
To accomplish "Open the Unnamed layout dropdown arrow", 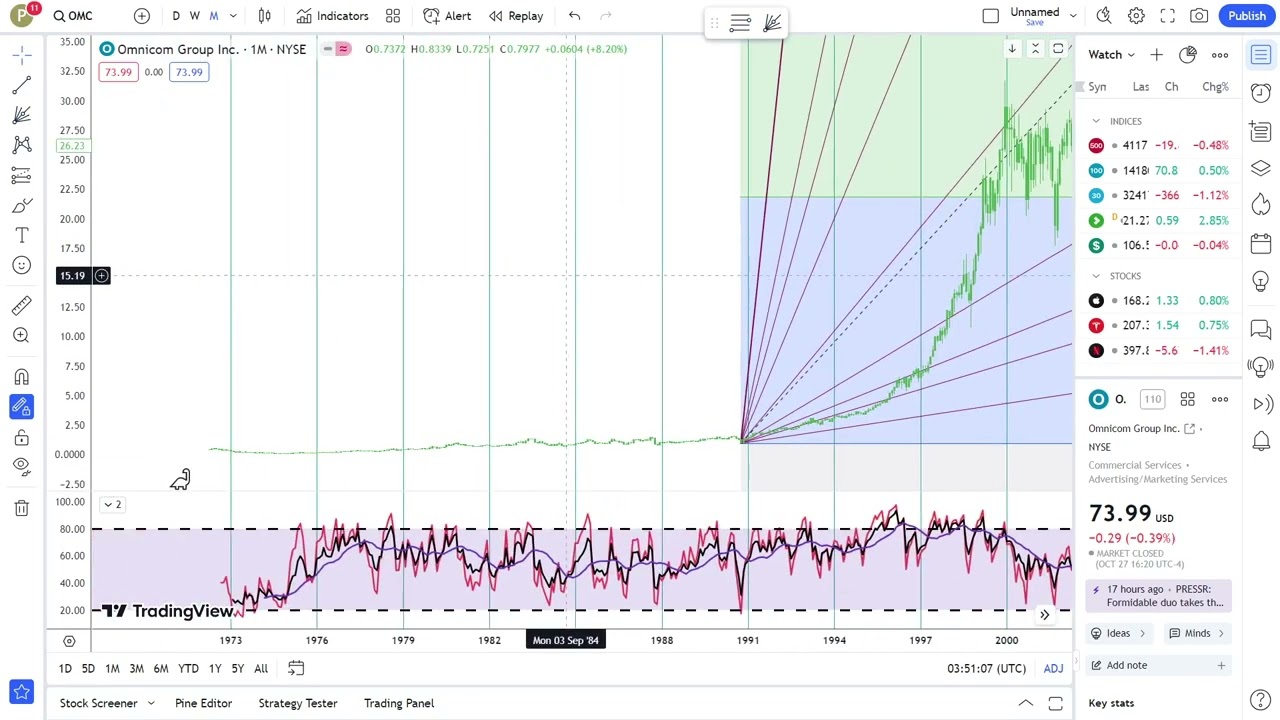I will pyautogui.click(x=1073, y=16).
